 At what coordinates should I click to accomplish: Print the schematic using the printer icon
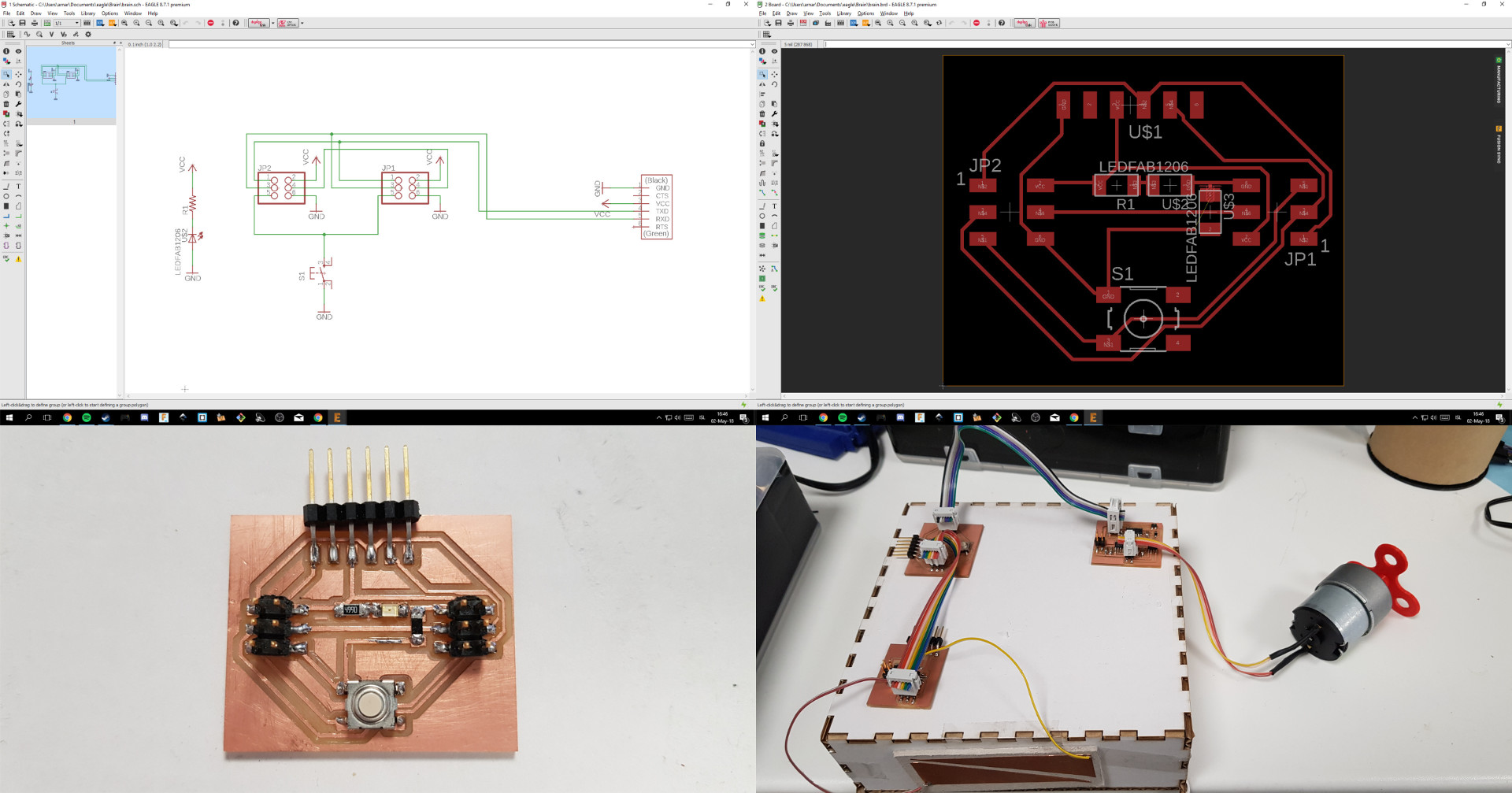[x=34, y=23]
